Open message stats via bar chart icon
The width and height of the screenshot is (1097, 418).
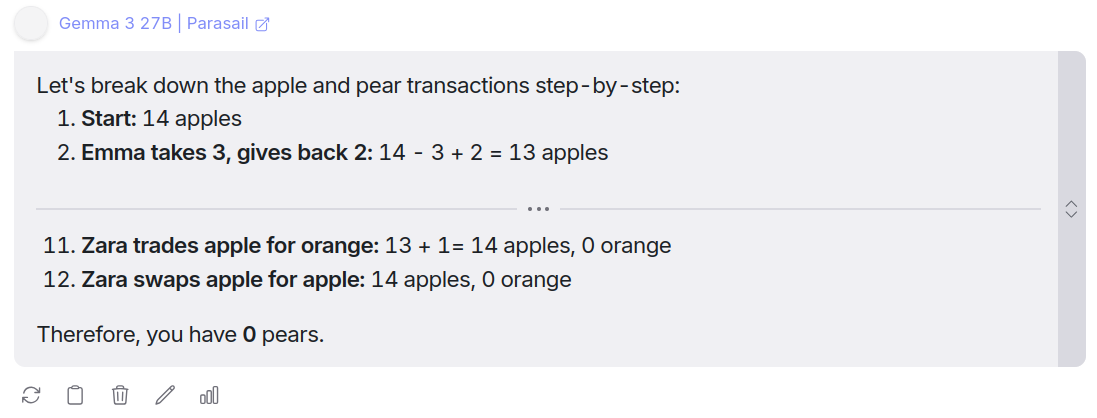click(x=209, y=395)
